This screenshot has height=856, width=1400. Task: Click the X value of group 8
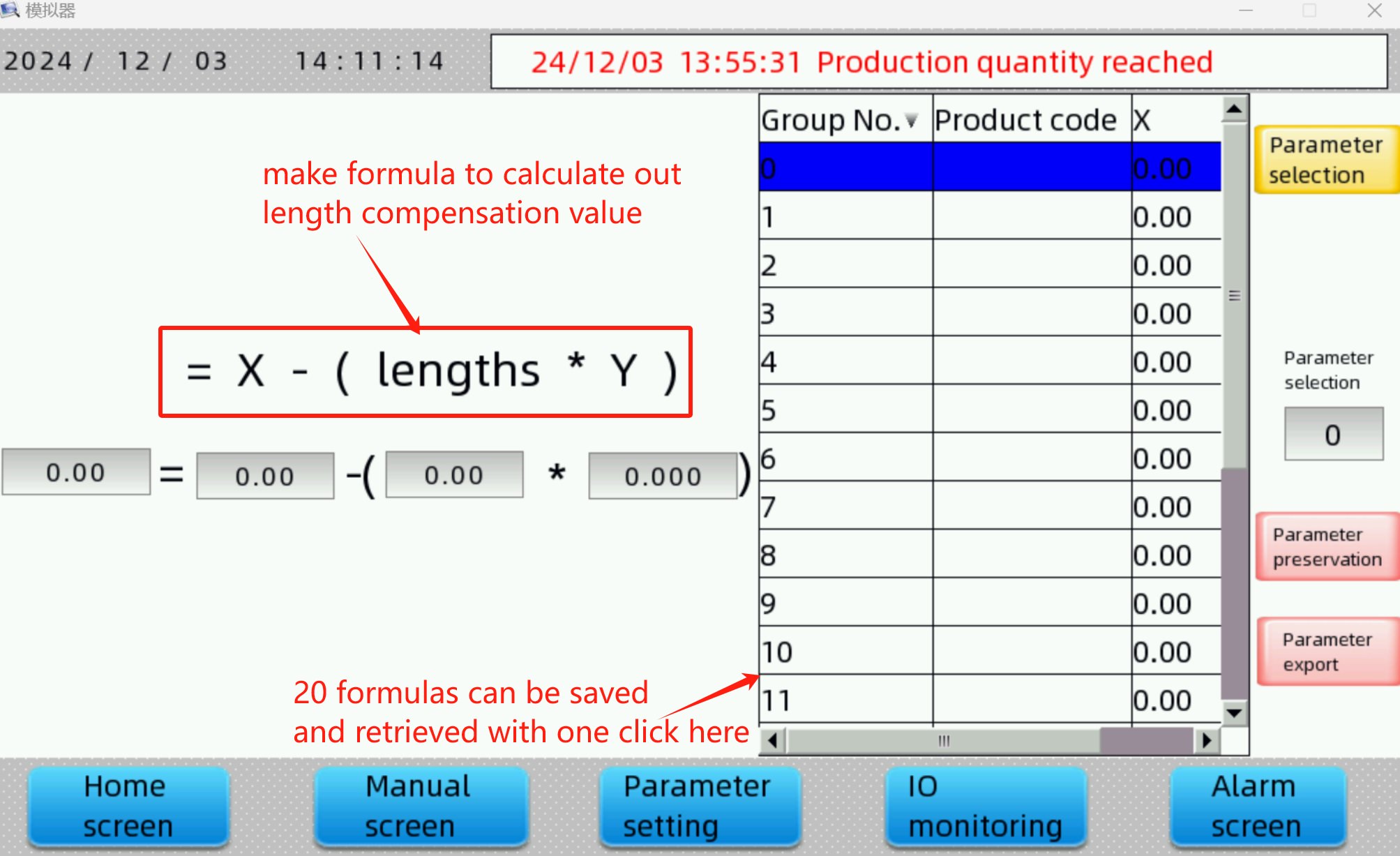1176,555
